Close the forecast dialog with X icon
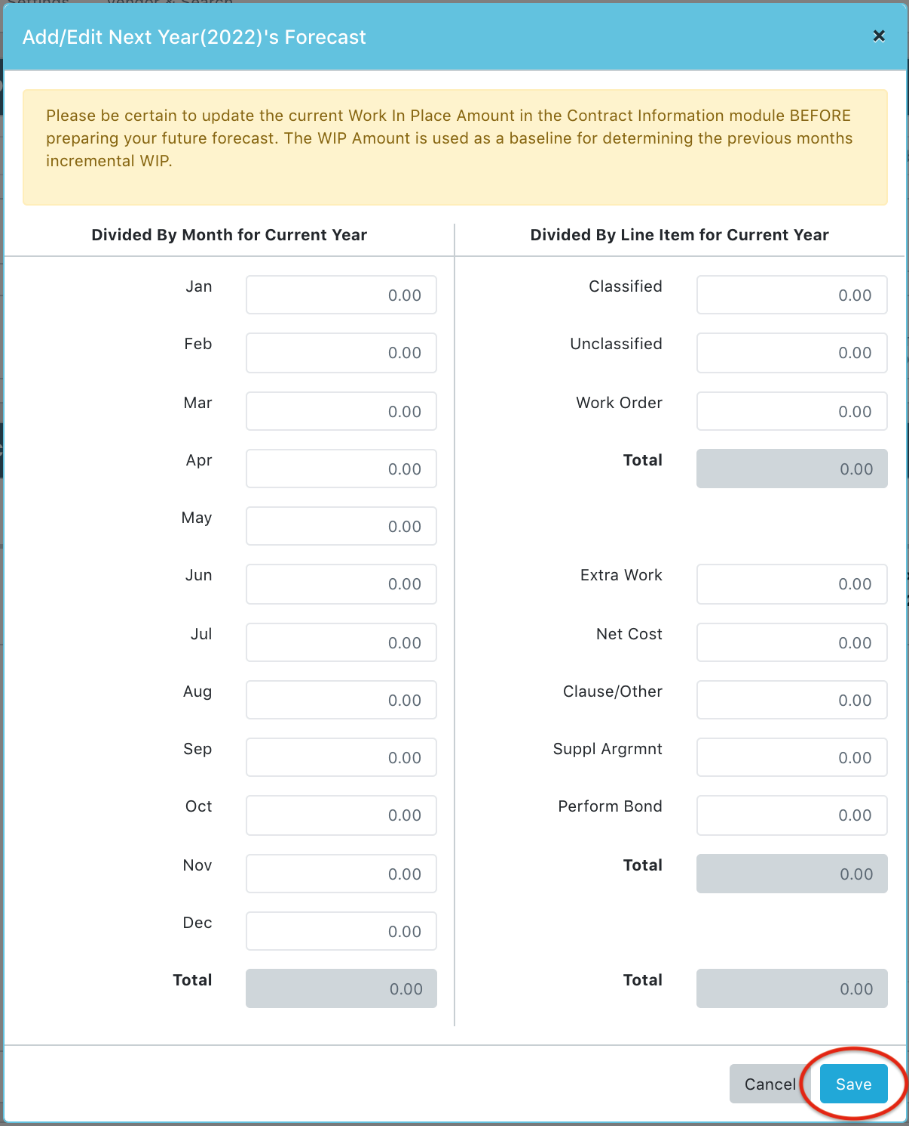 coord(879,36)
